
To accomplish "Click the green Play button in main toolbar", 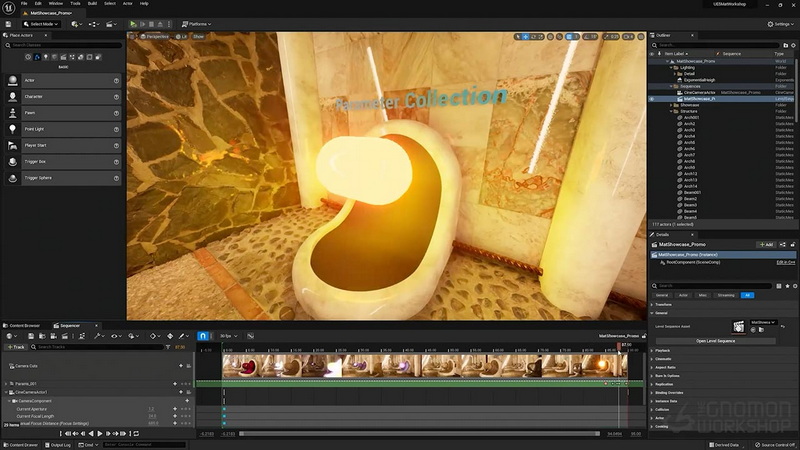I will [x=133, y=24].
